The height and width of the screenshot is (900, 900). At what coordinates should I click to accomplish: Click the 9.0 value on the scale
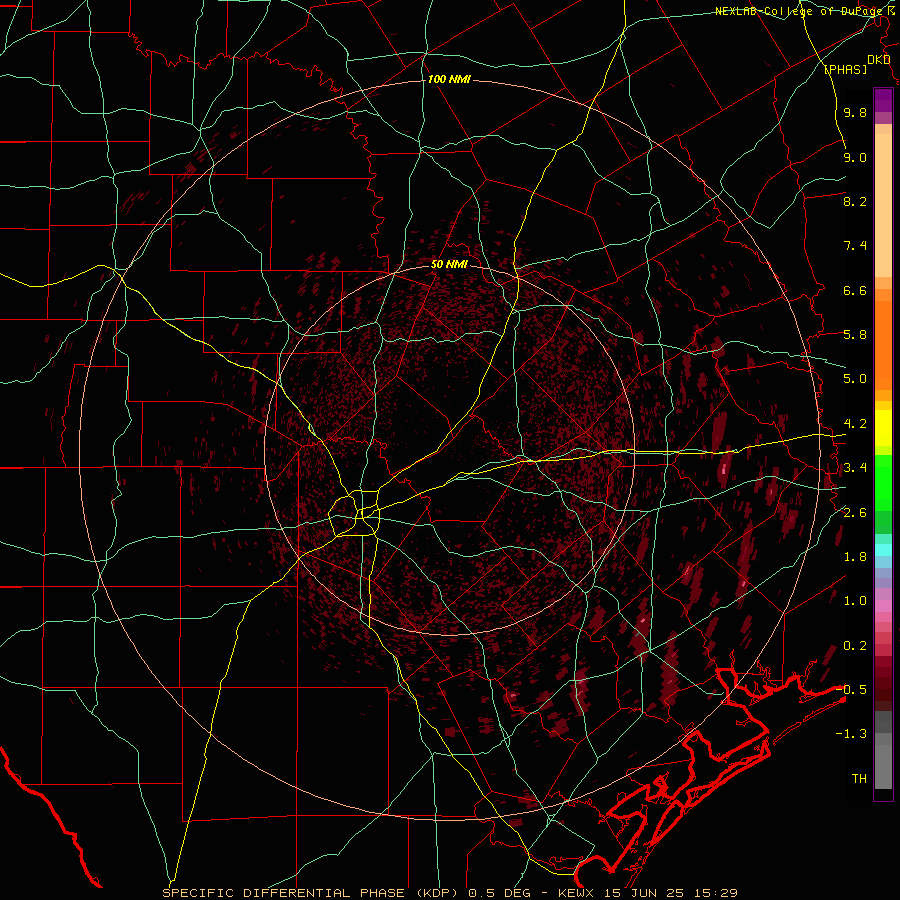(x=855, y=158)
